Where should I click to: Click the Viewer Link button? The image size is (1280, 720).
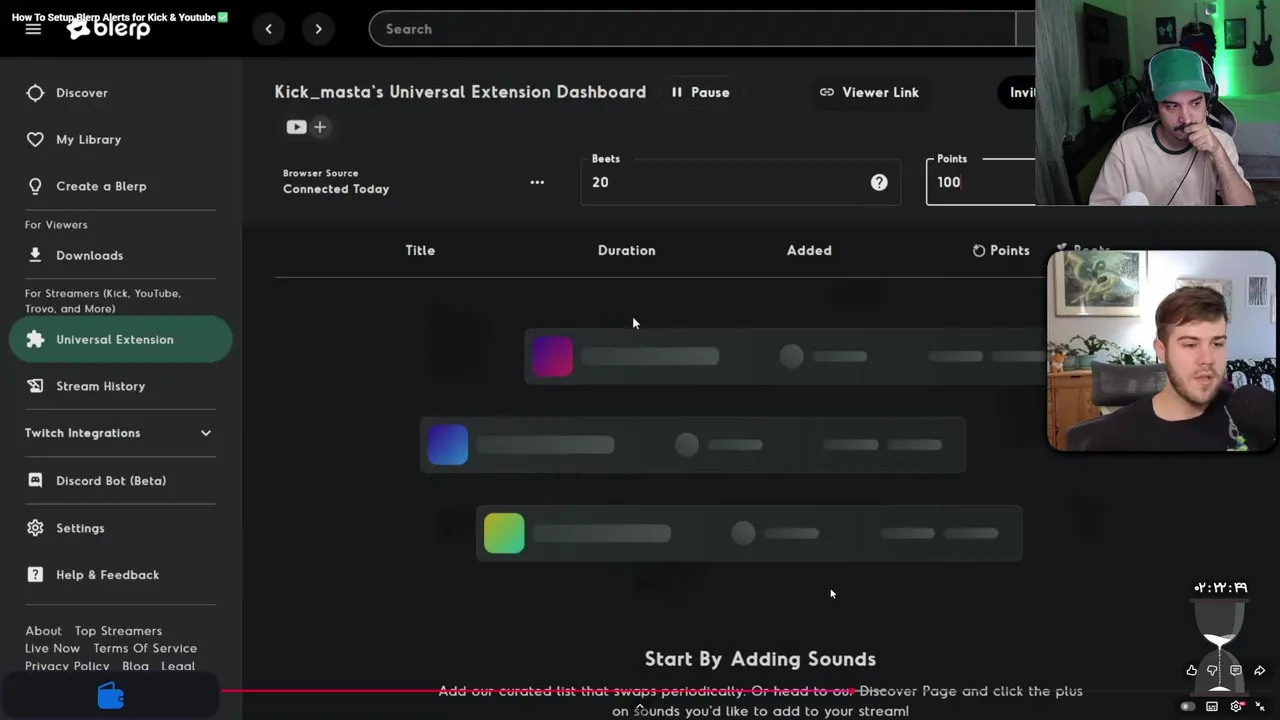[869, 92]
